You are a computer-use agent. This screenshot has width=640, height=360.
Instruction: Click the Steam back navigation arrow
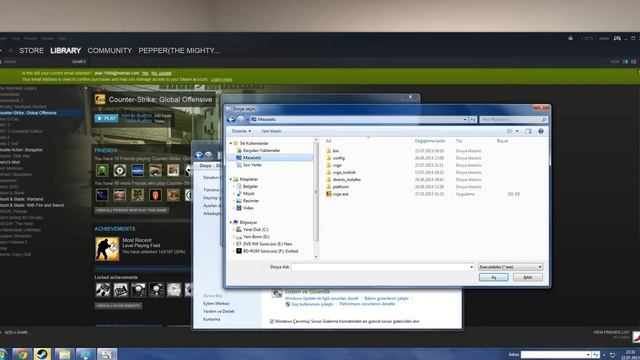point(1,51)
